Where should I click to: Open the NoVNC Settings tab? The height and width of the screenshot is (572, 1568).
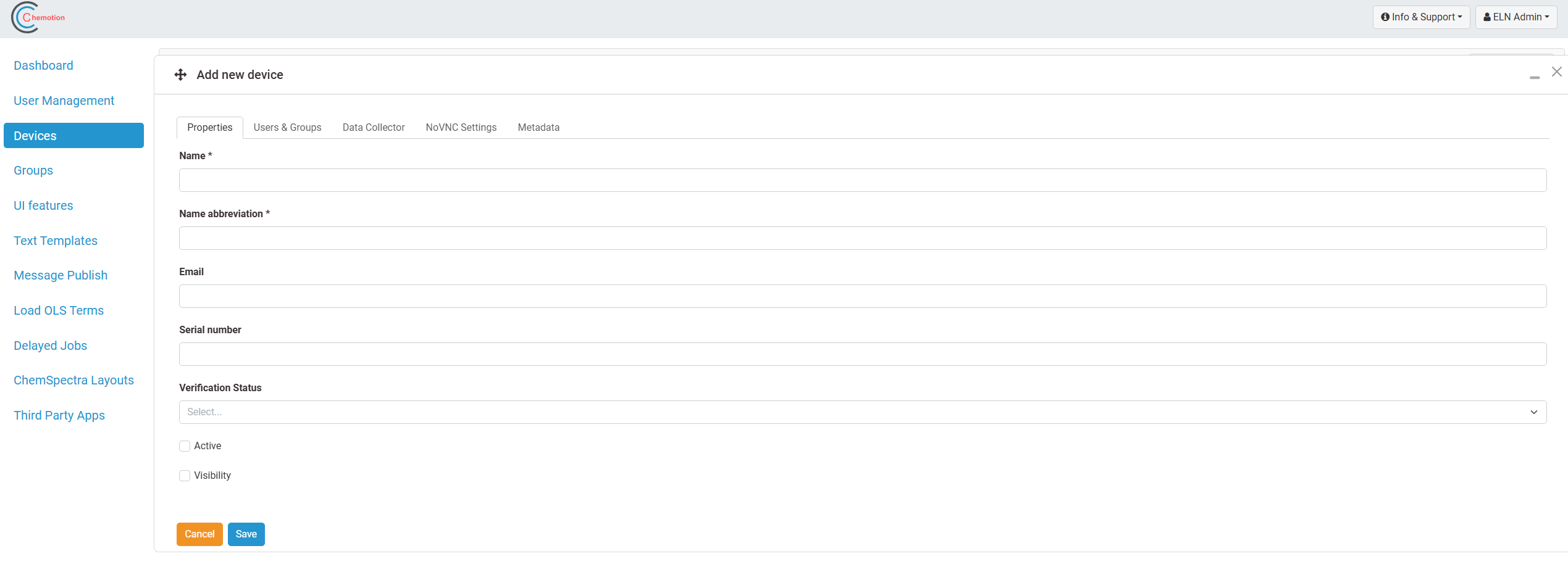pyautogui.click(x=461, y=127)
